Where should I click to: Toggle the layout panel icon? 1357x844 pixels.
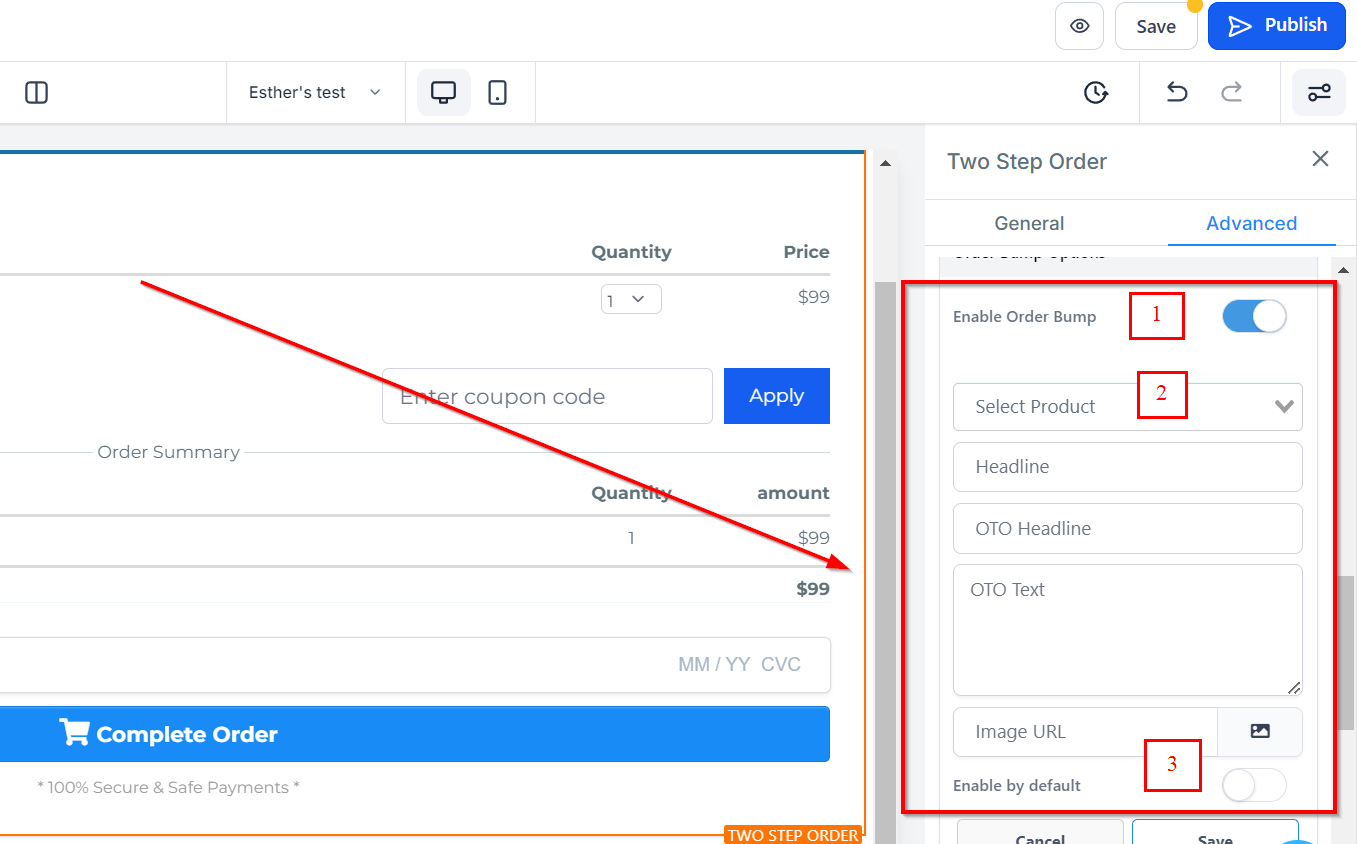[x=36, y=92]
